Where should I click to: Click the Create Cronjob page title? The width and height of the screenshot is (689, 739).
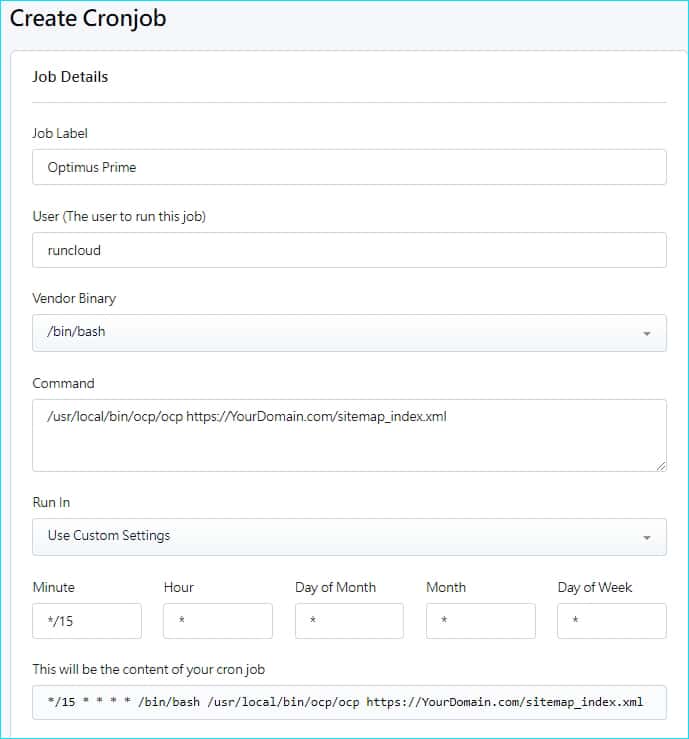pyautogui.click(x=88, y=18)
